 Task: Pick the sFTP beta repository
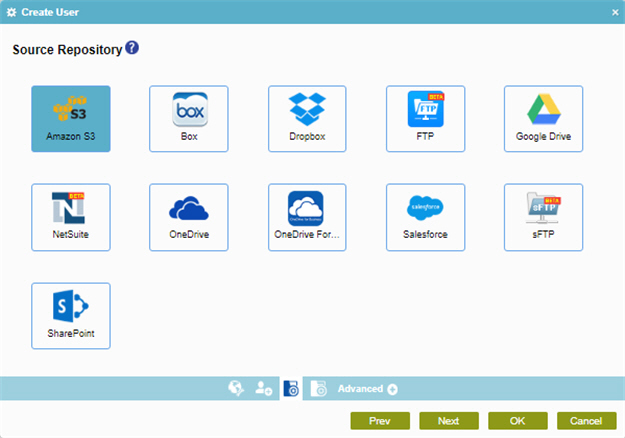pos(543,217)
